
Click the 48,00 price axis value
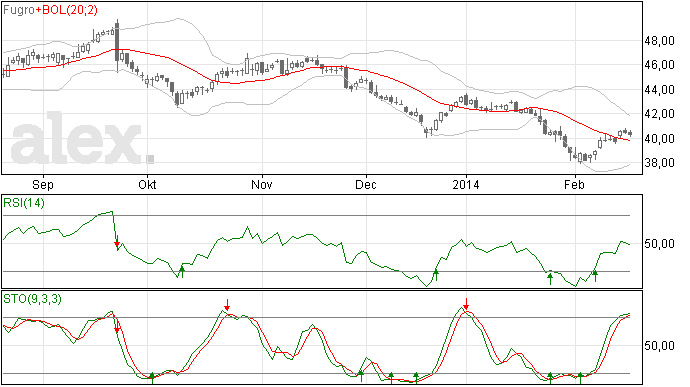click(659, 41)
